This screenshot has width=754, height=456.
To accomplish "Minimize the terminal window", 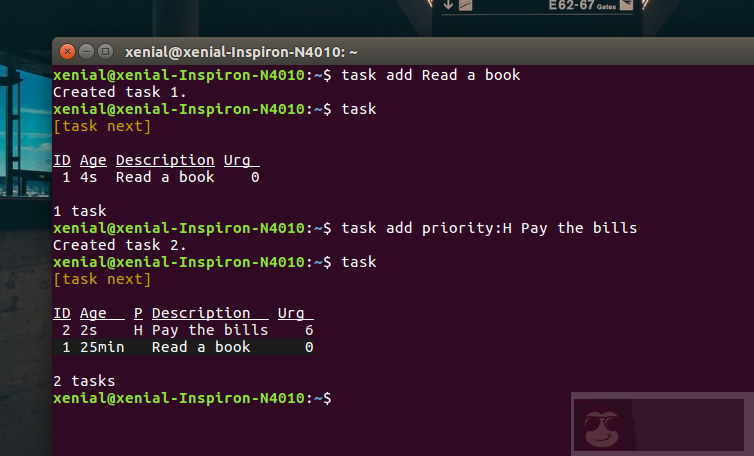I will click(x=86, y=51).
